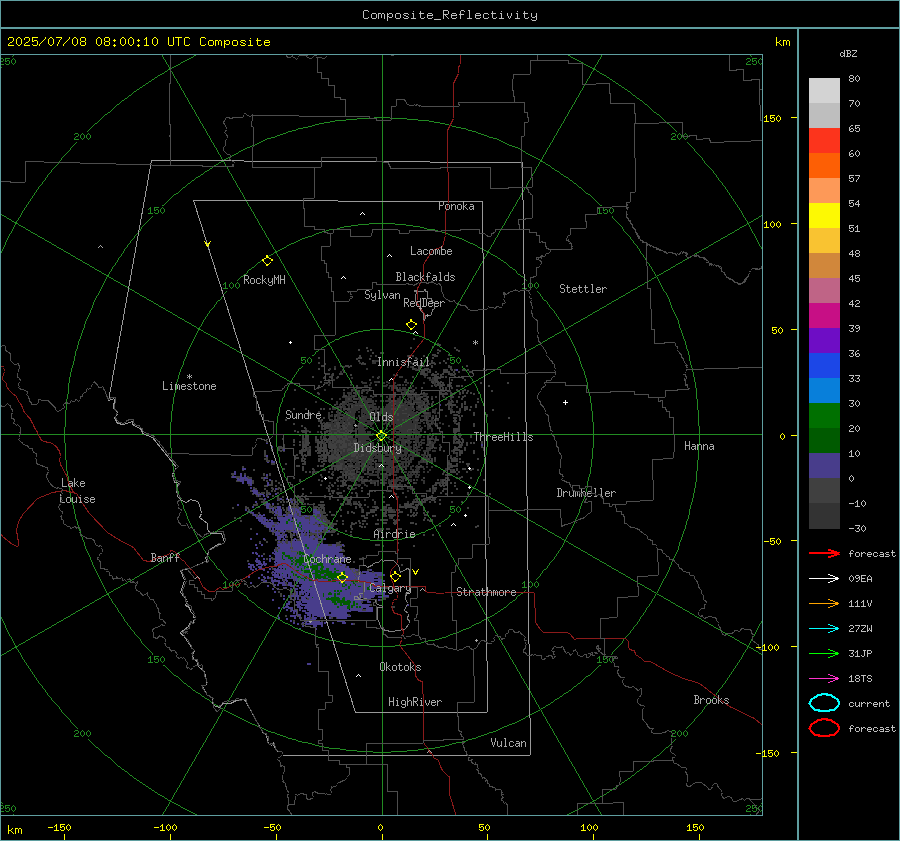Click the asterisk marker above Limestone
This screenshot has width=900, height=841.
coord(189,377)
